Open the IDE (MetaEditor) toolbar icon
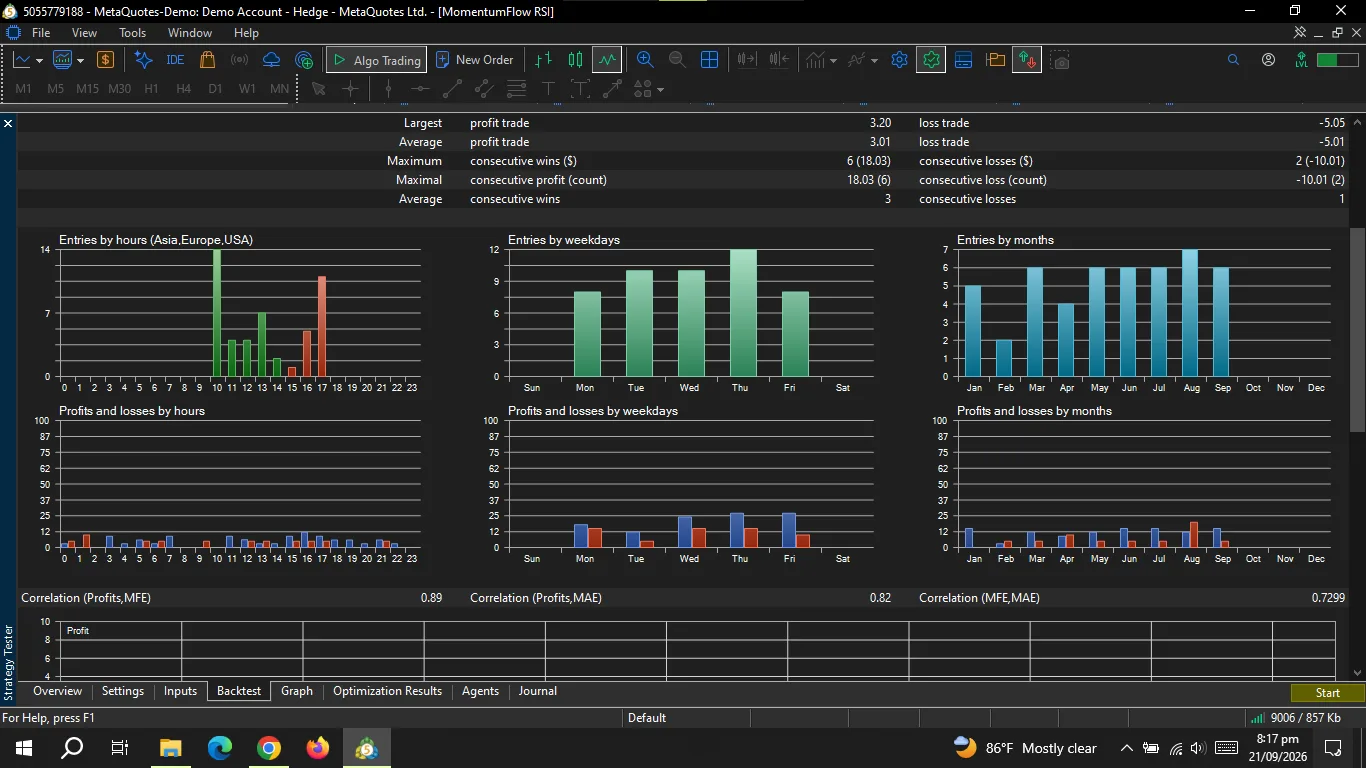 point(175,60)
